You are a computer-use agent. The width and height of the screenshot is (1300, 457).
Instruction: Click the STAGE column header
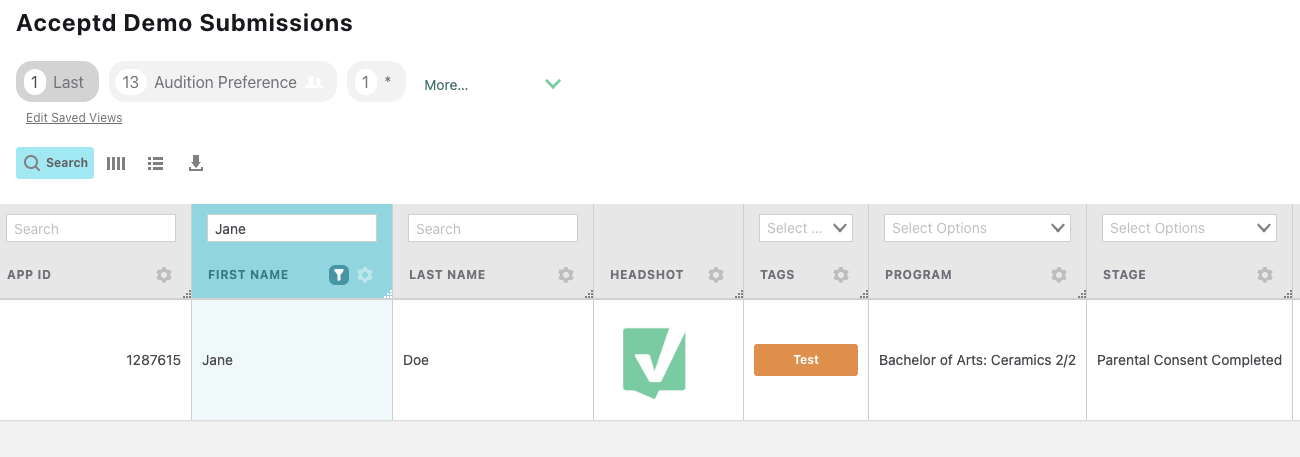tap(1124, 275)
